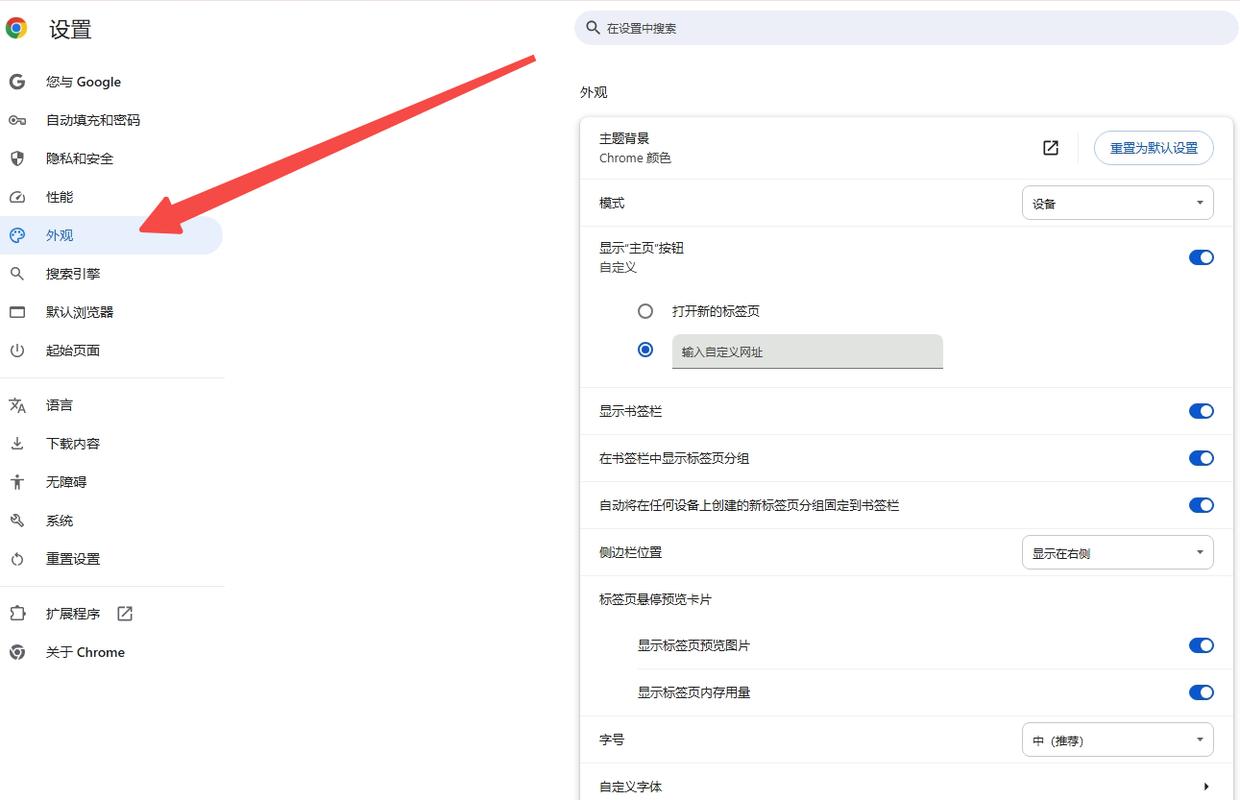Toggle 显示标签页内存用量 off
1240x800 pixels.
click(x=1200, y=692)
